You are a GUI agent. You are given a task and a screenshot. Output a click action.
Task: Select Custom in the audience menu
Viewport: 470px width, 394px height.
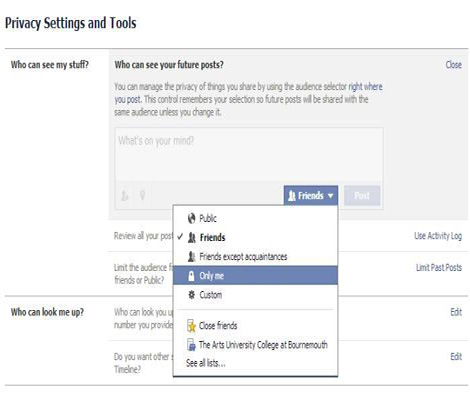(x=255, y=295)
